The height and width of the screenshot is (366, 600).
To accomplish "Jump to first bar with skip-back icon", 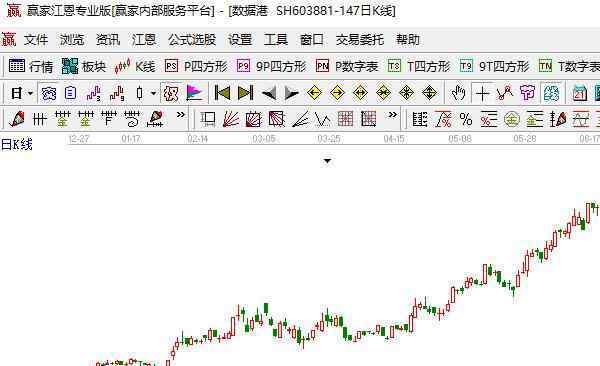I will (222, 93).
